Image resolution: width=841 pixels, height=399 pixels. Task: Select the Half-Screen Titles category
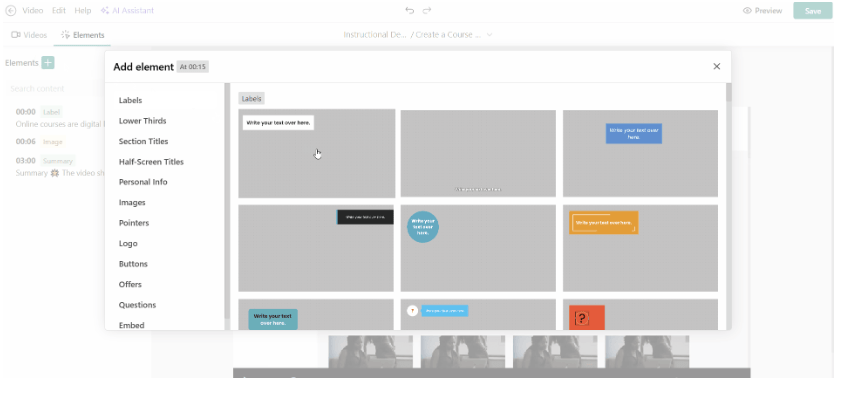point(151,161)
